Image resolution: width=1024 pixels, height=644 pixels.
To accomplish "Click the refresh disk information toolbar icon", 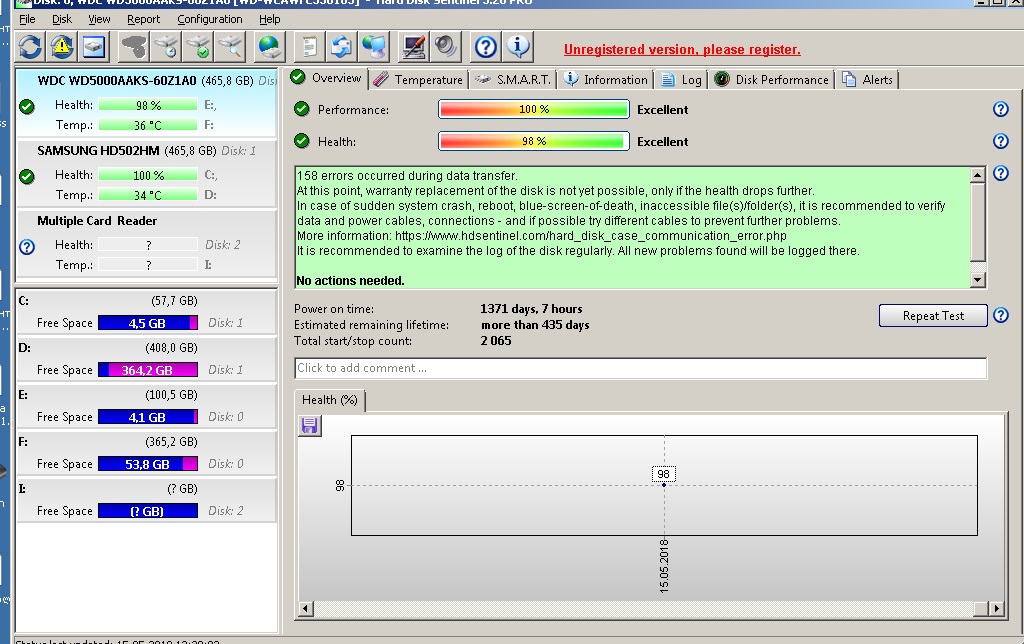I will [31, 46].
